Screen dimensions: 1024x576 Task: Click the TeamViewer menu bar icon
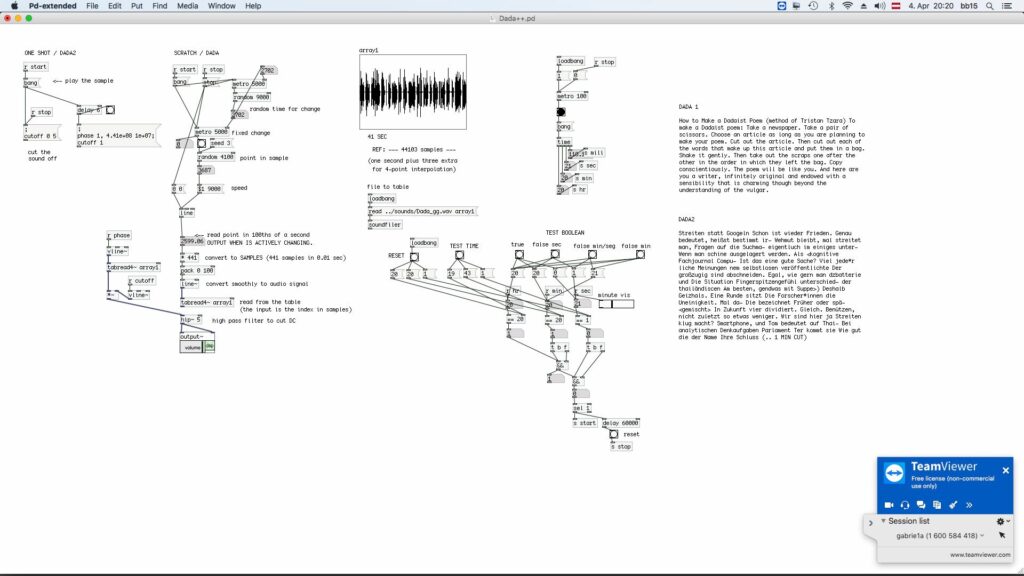click(x=781, y=6)
